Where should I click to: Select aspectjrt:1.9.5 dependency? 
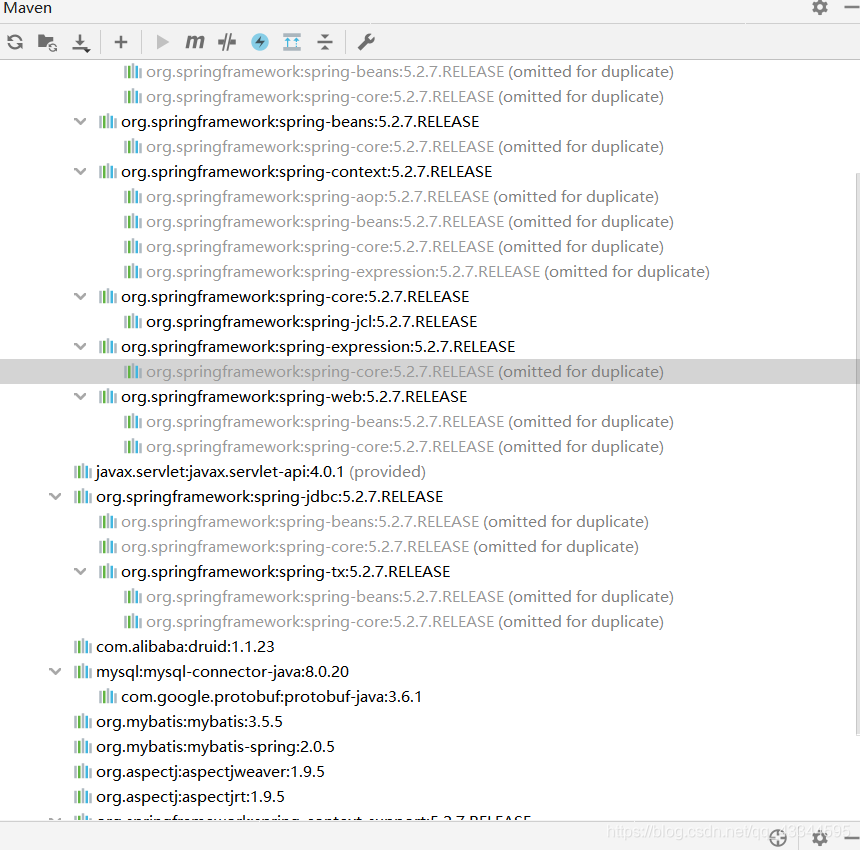190,797
